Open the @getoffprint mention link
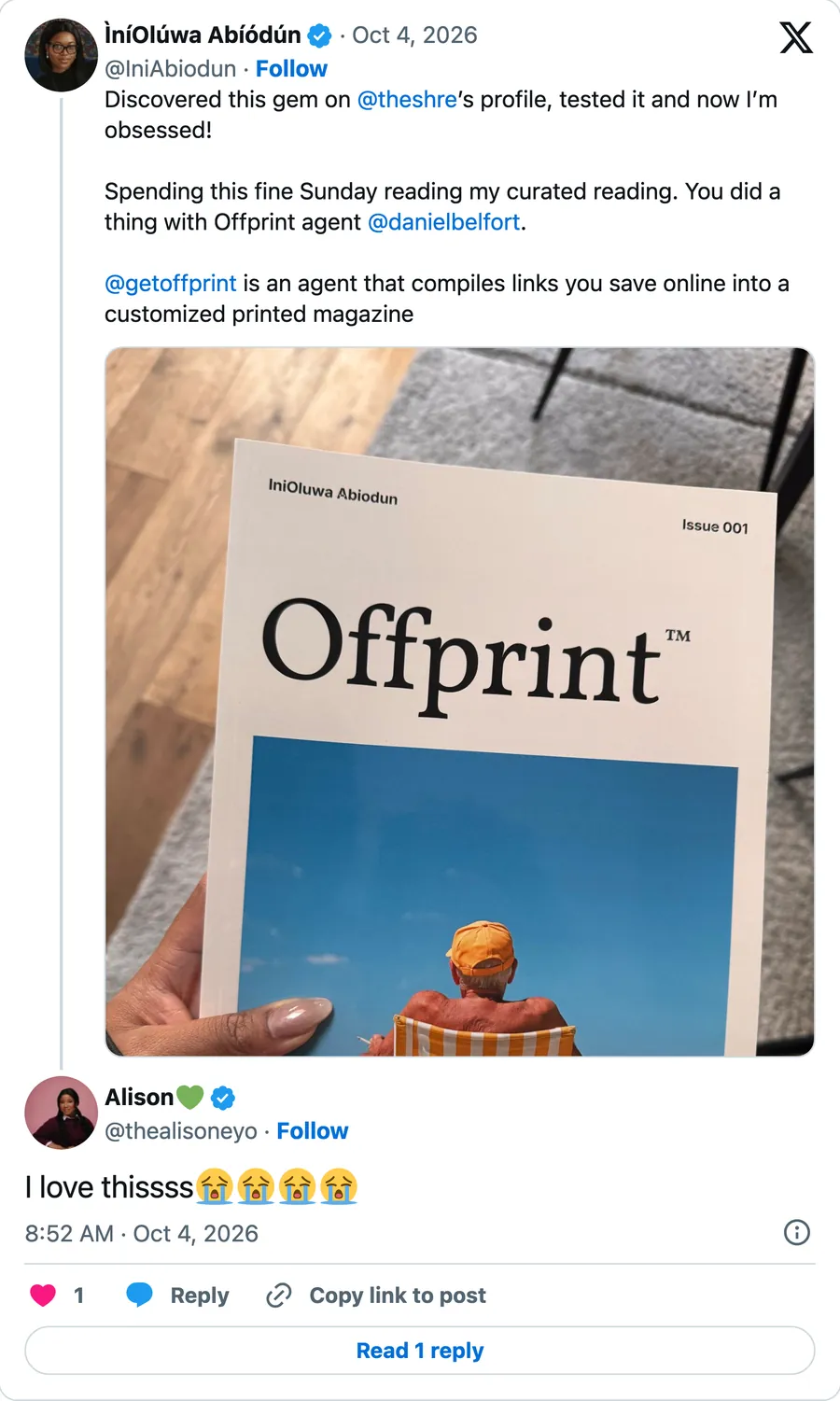 pyautogui.click(x=171, y=284)
